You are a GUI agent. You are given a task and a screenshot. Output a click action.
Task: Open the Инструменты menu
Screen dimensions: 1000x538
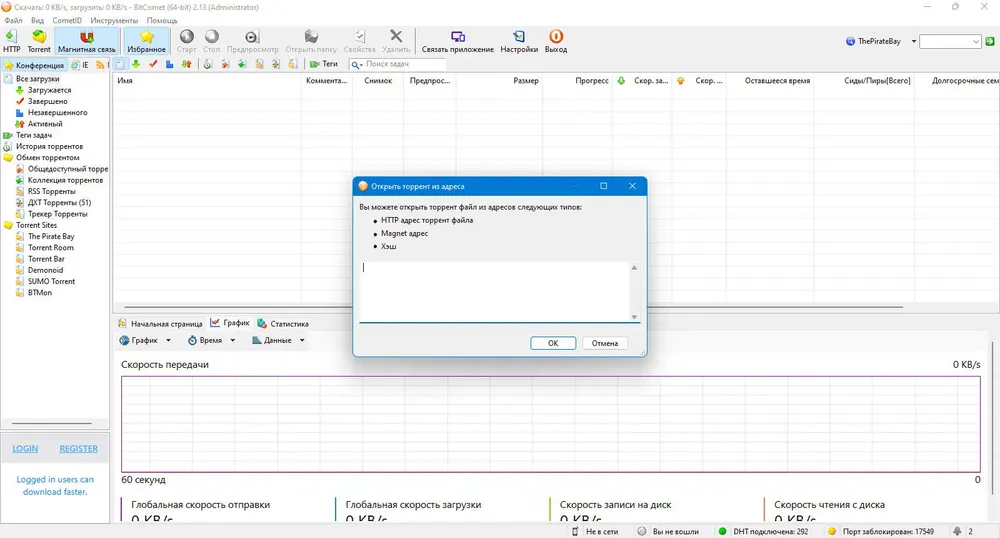tap(114, 20)
